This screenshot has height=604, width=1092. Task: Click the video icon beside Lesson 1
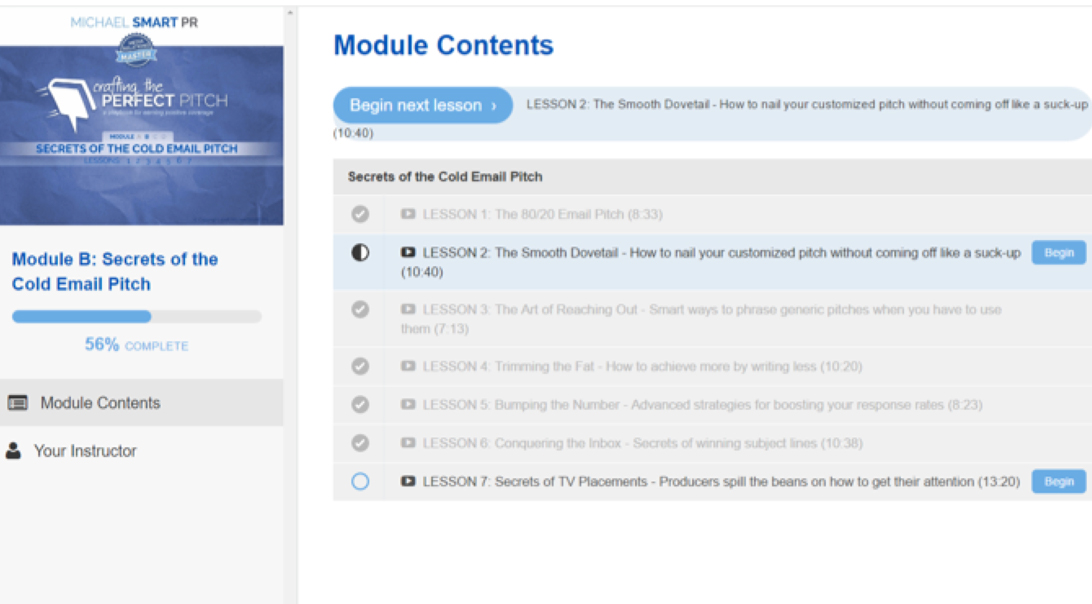click(x=408, y=214)
